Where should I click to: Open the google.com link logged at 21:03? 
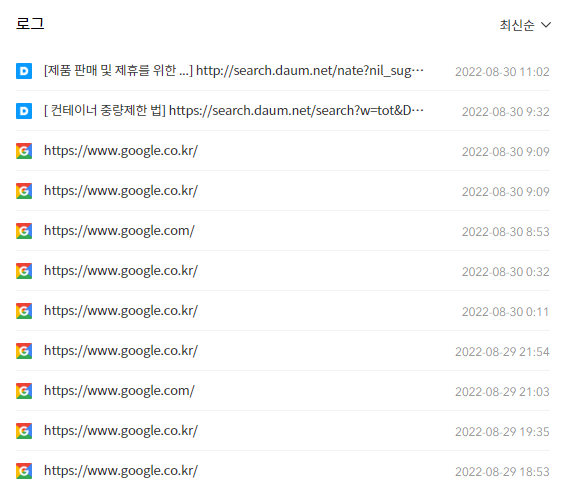119,391
